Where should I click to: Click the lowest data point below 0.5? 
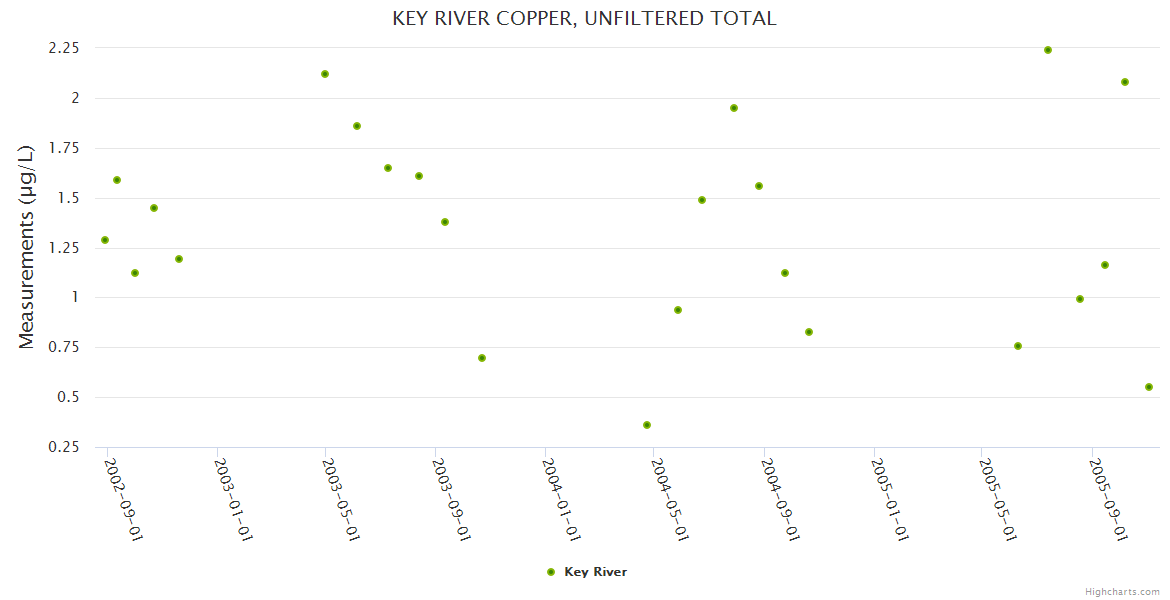tap(647, 425)
